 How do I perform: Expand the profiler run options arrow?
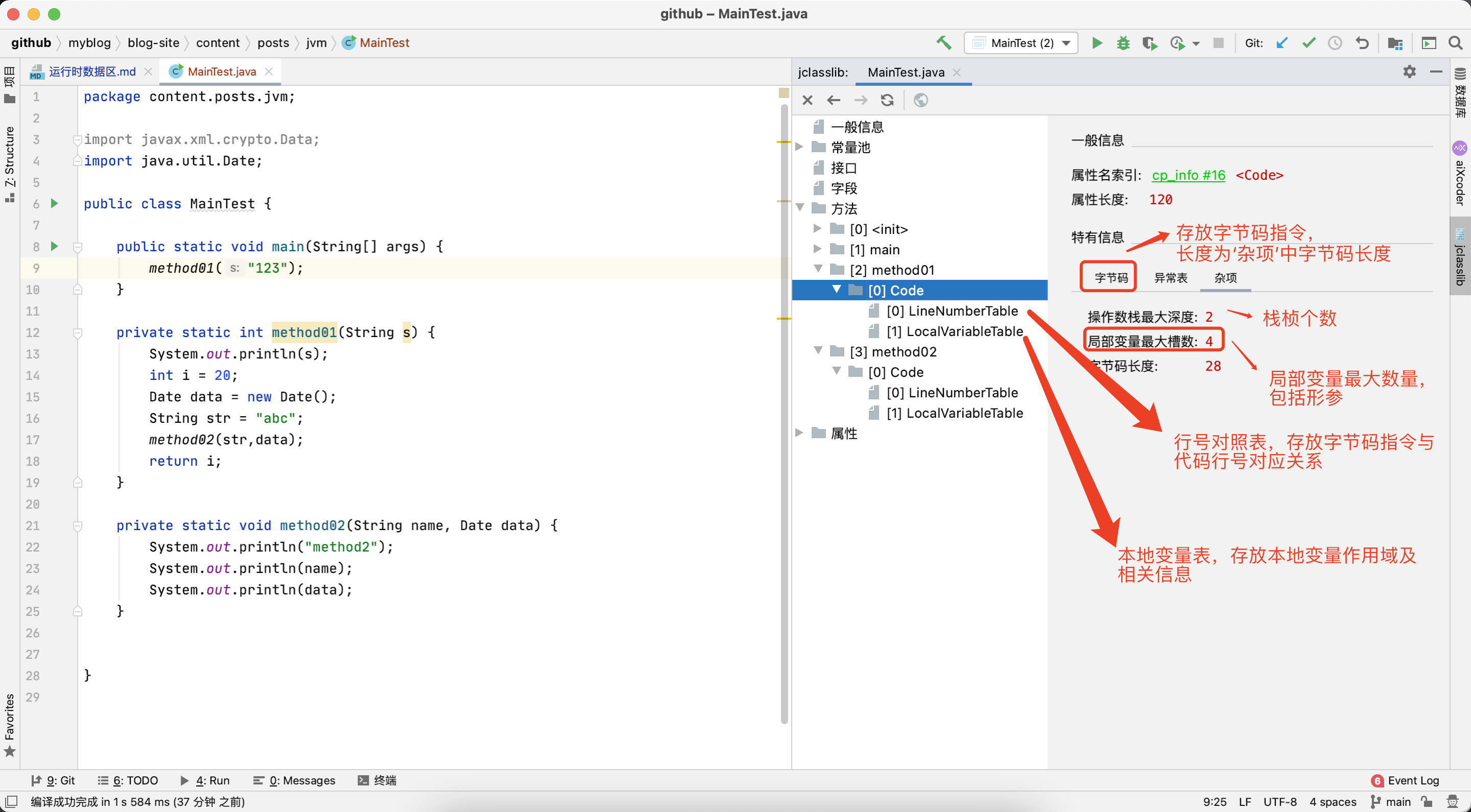(1196, 43)
